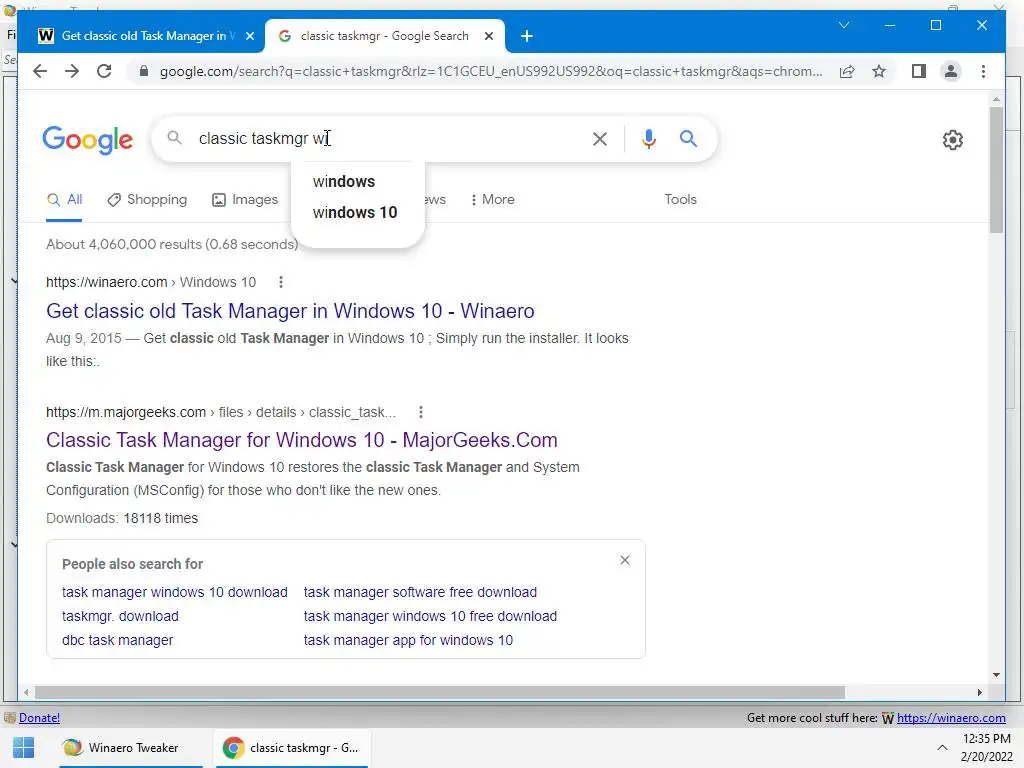Show hidden system tray icons
The width and height of the screenshot is (1024, 768).
[x=942, y=748]
